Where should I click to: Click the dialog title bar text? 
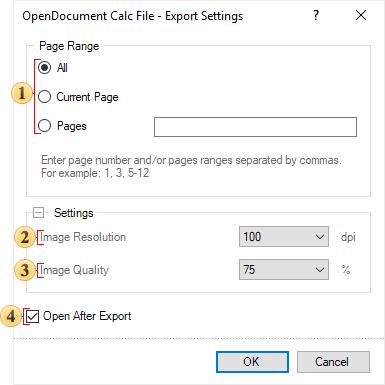[133, 16]
